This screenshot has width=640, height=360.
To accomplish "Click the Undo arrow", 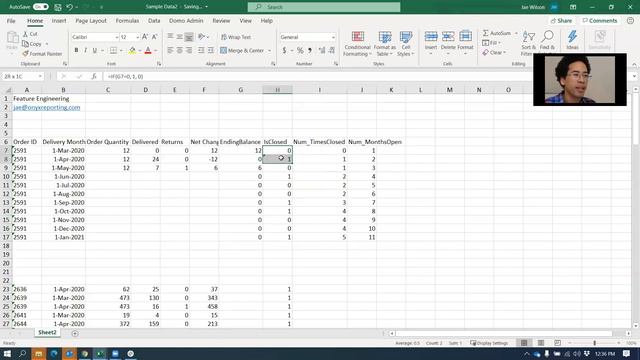I will click(69, 7).
